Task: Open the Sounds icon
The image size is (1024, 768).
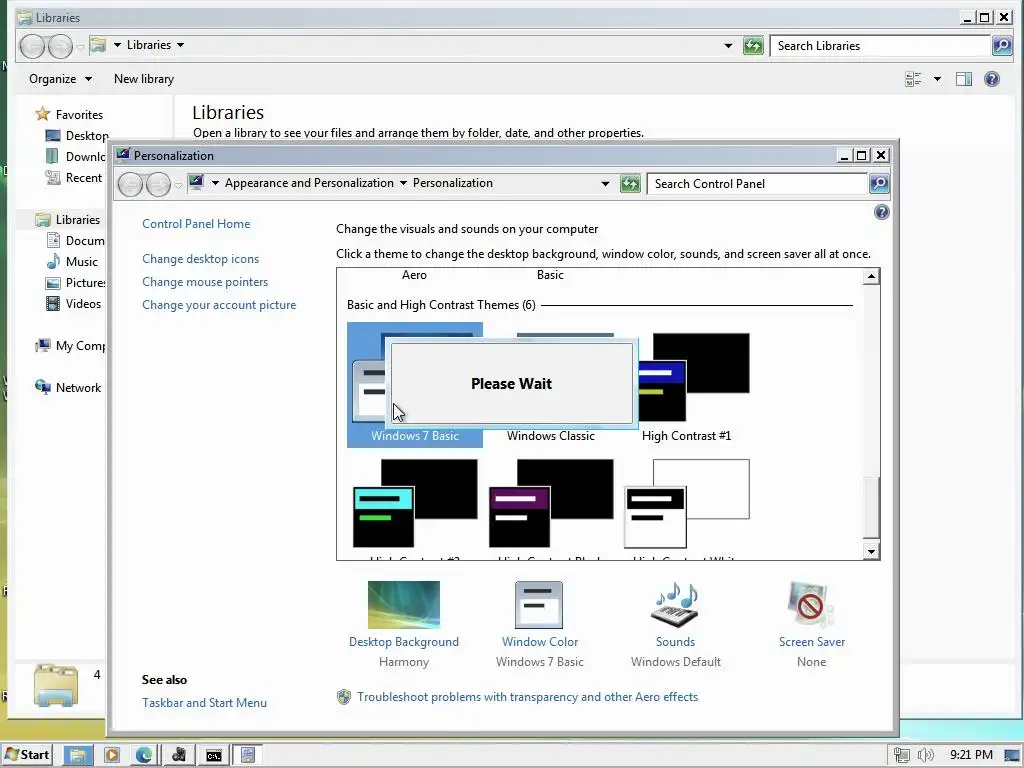Action: tap(675, 604)
